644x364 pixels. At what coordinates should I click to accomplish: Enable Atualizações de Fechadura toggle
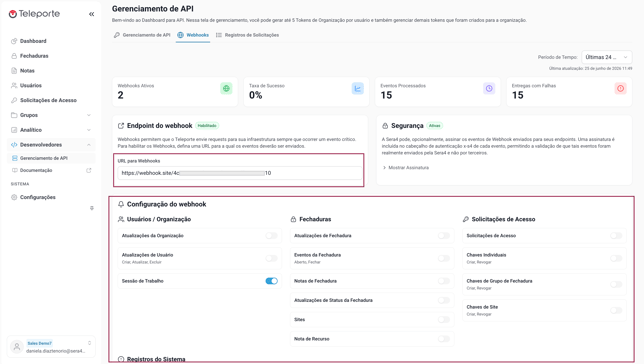point(444,236)
